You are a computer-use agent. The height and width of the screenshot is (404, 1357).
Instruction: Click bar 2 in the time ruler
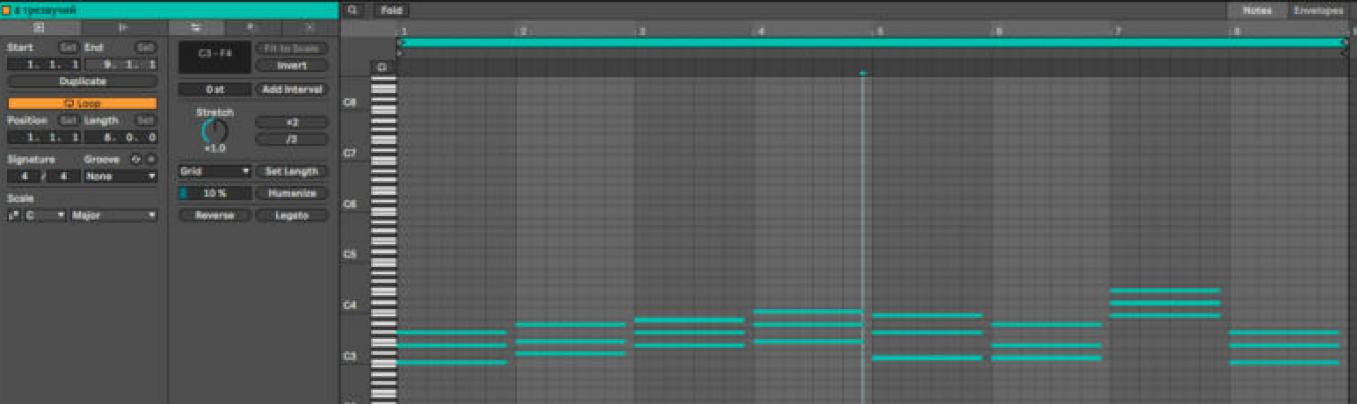click(523, 31)
